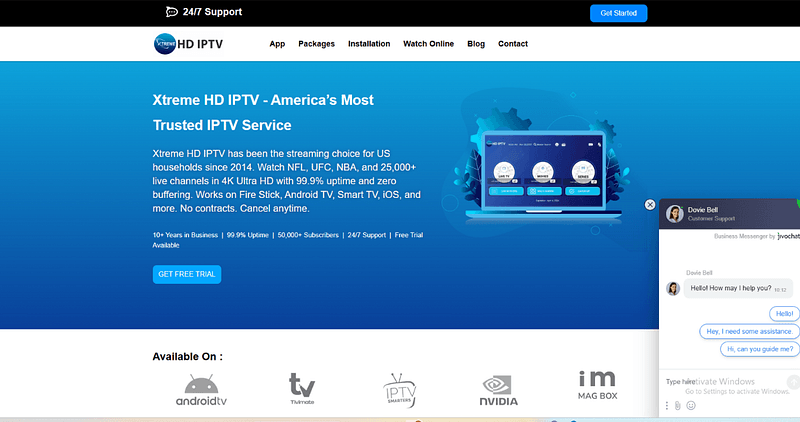Choose "Hi, can you guide me?" reply
The width and height of the screenshot is (800, 422).
point(760,349)
